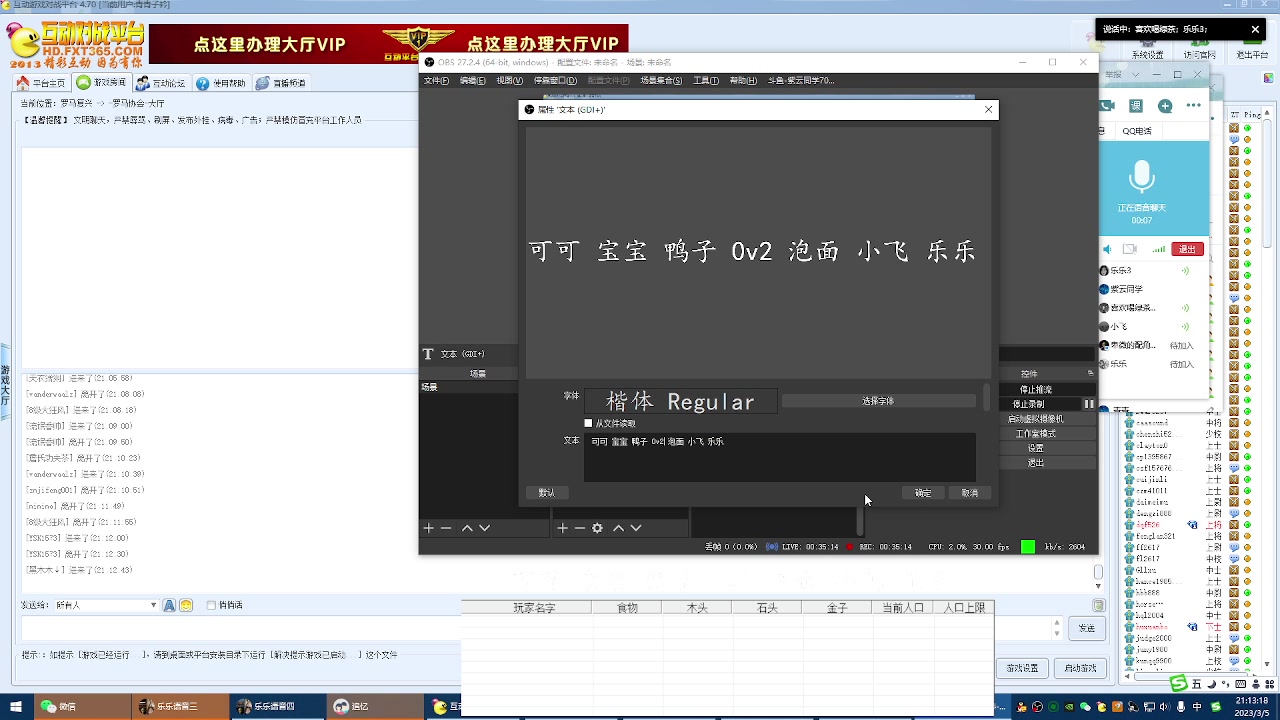
Task: Enable the 从文件读取 checkbox
Action: pos(588,422)
